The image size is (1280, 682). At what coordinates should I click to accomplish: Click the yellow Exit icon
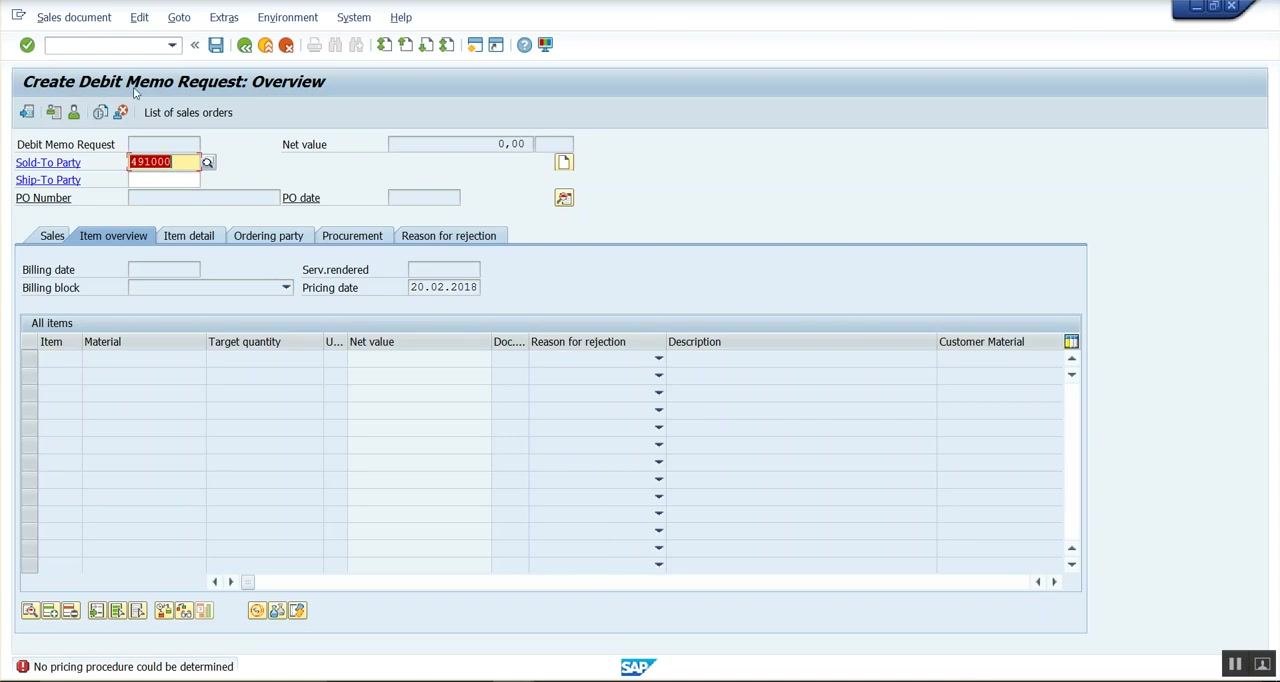265,45
